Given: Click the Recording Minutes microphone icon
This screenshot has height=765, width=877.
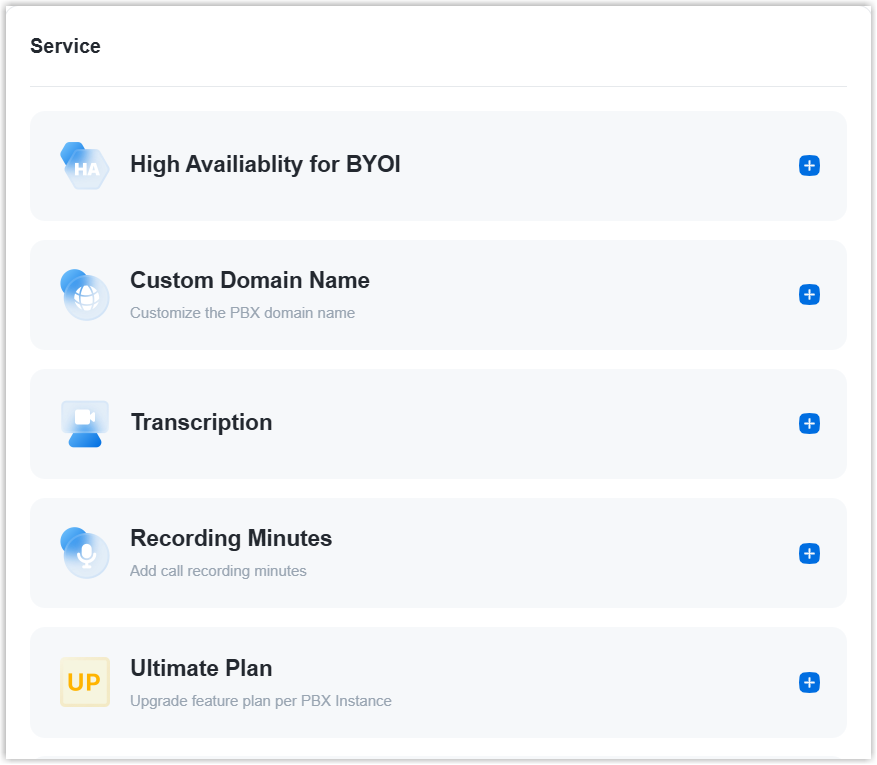Looking at the screenshot, I should point(85,553).
